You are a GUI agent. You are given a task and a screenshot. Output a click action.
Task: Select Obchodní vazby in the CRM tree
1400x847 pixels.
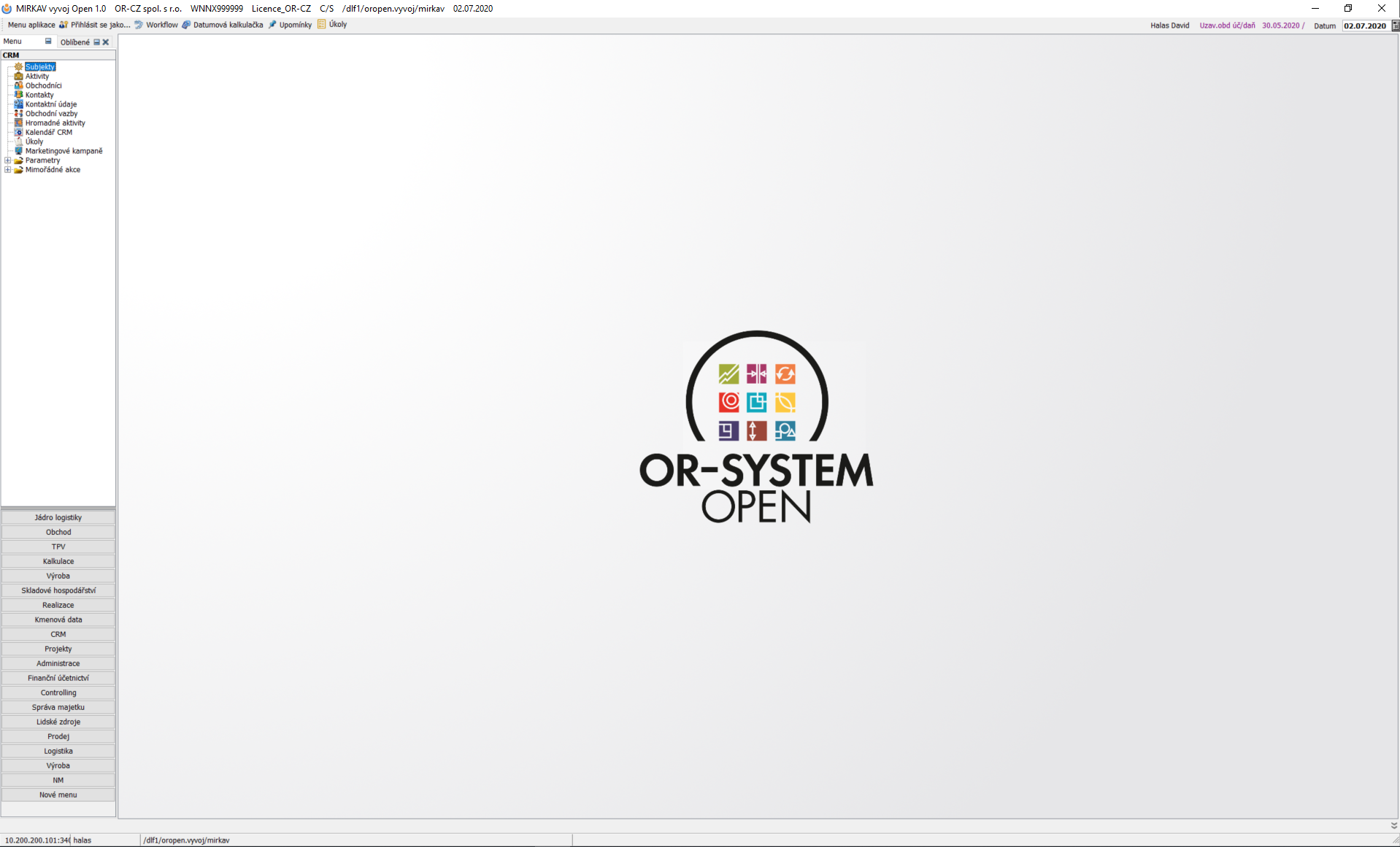pyautogui.click(x=51, y=114)
